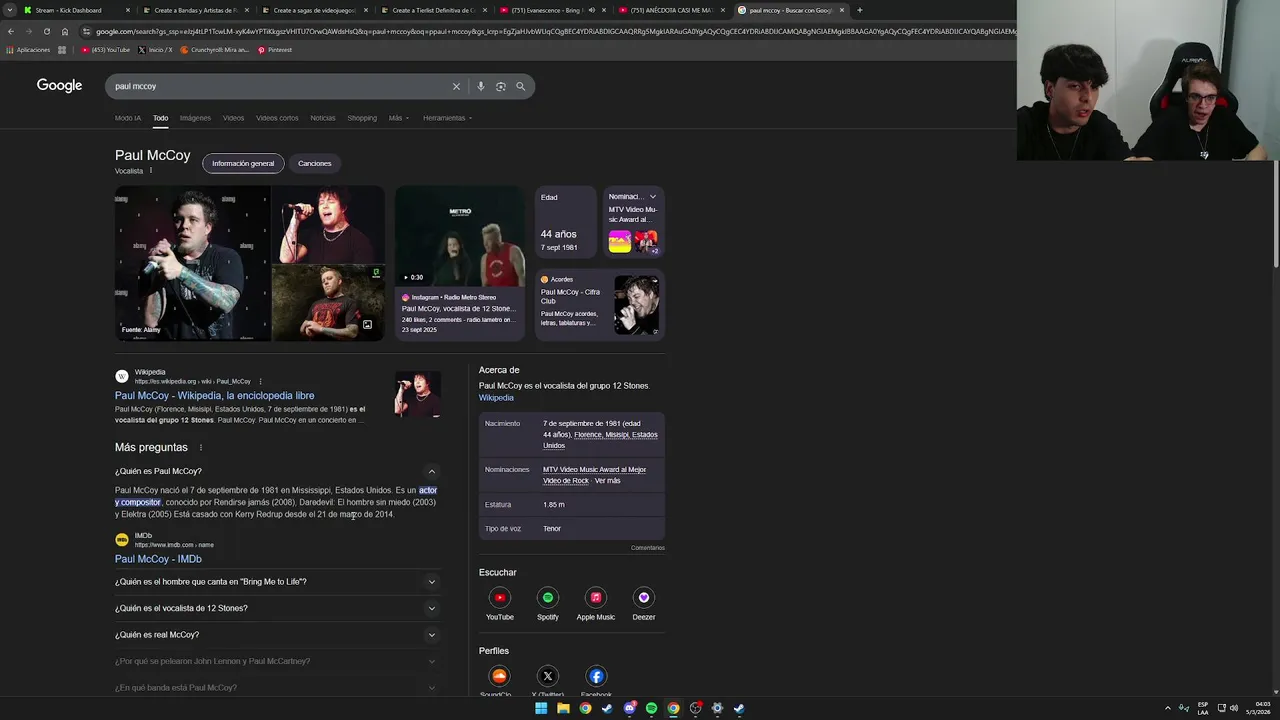Expand '¿Quién es real McCoy?' question
The width and height of the screenshot is (1280, 720).
pyautogui.click(x=432, y=635)
